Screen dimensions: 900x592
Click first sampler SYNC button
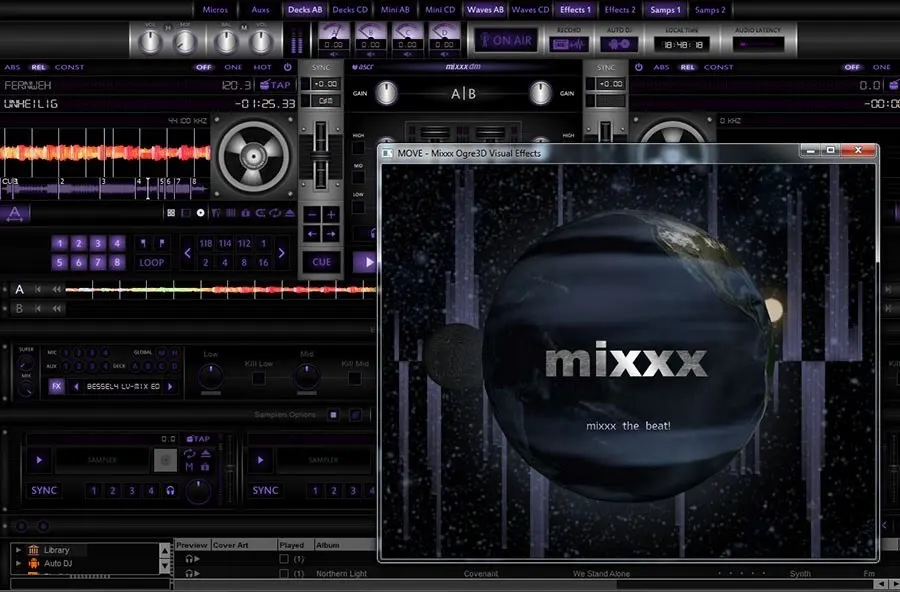(x=44, y=490)
